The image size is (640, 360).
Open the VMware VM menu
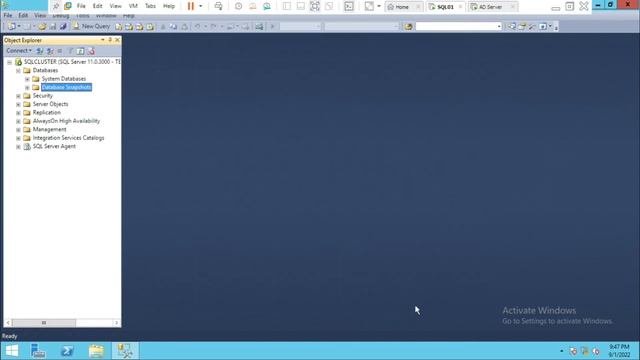pos(133,6)
